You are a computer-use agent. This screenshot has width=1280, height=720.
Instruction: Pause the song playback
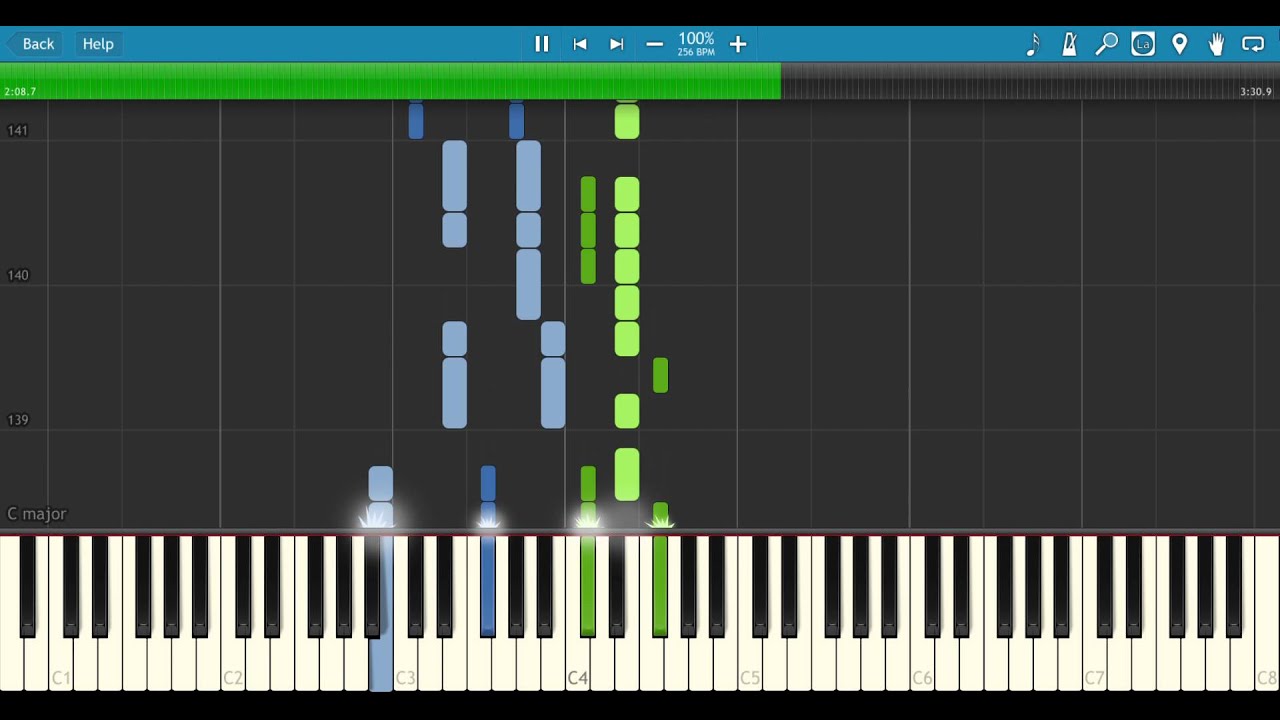[x=542, y=44]
